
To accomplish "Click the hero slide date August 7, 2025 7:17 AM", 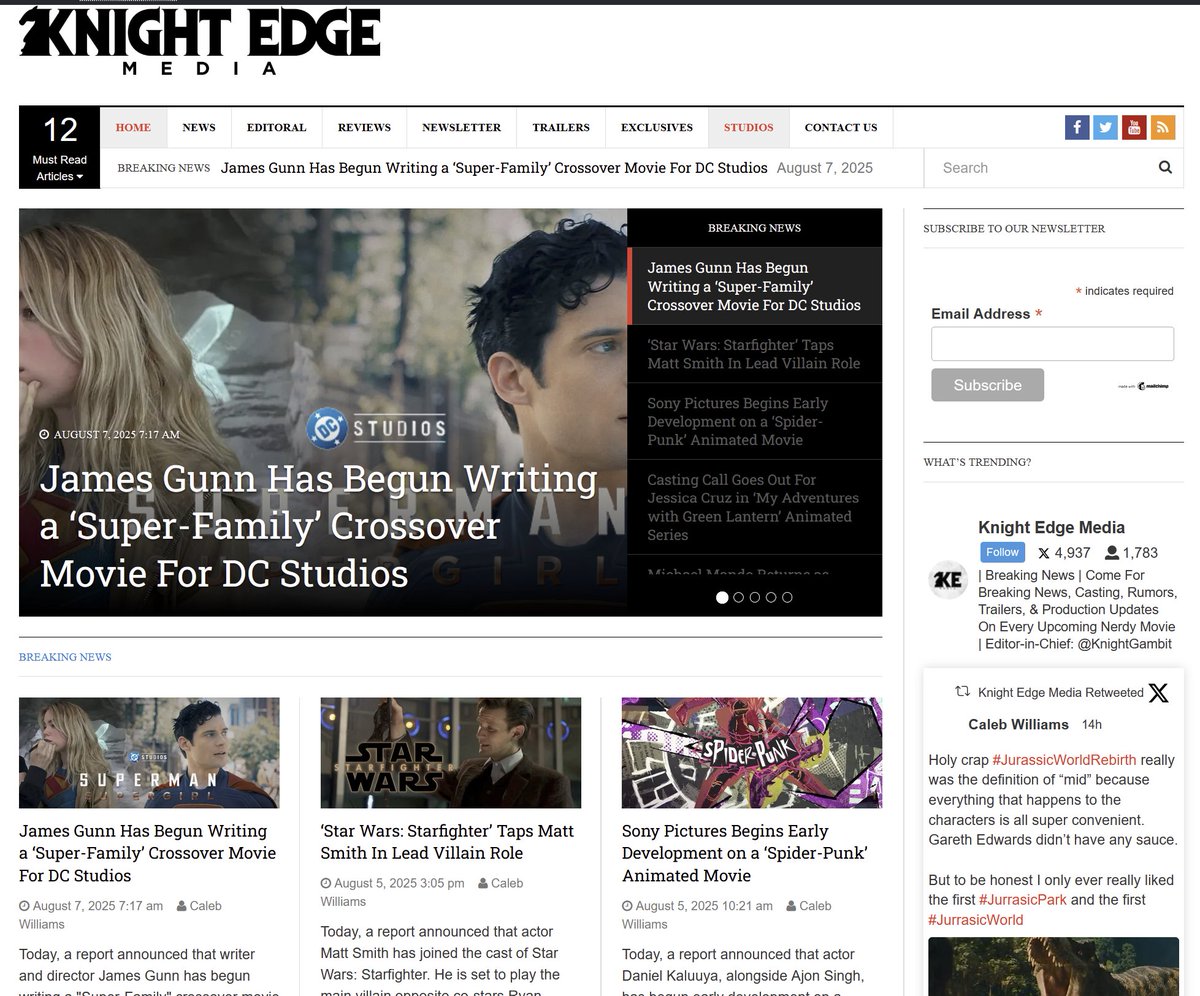I will point(110,435).
